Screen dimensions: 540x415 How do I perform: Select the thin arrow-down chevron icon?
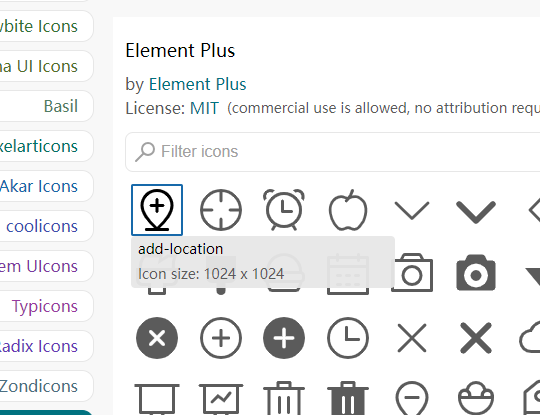(412, 210)
